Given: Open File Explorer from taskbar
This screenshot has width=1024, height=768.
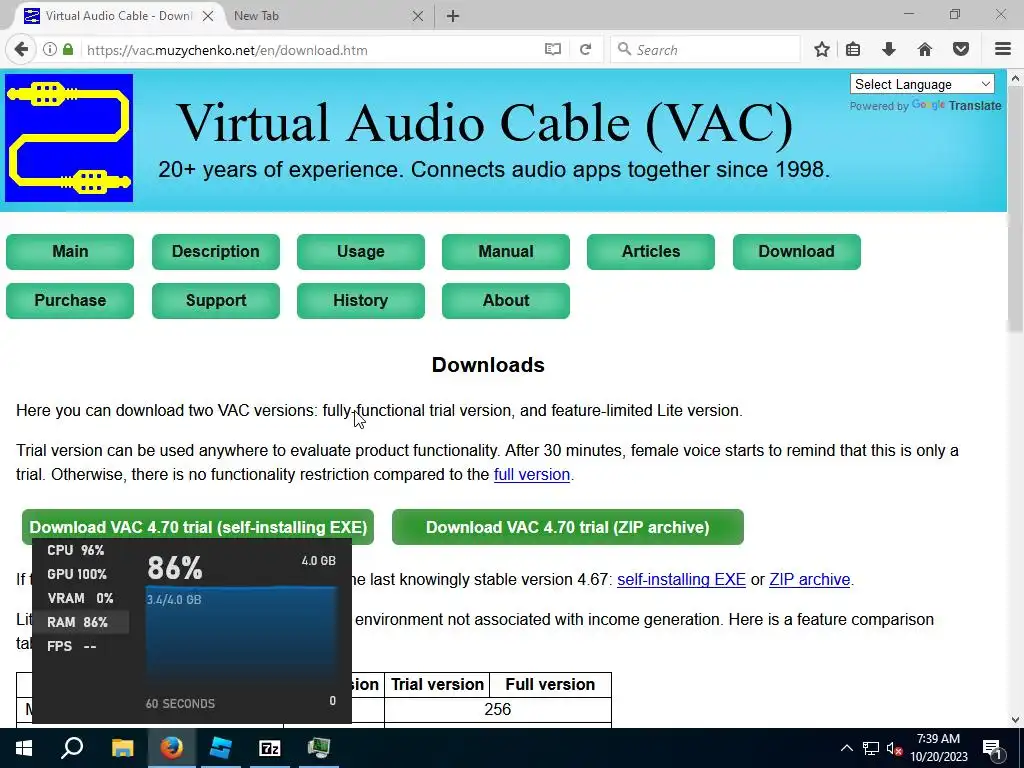Looking at the screenshot, I should [x=122, y=748].
